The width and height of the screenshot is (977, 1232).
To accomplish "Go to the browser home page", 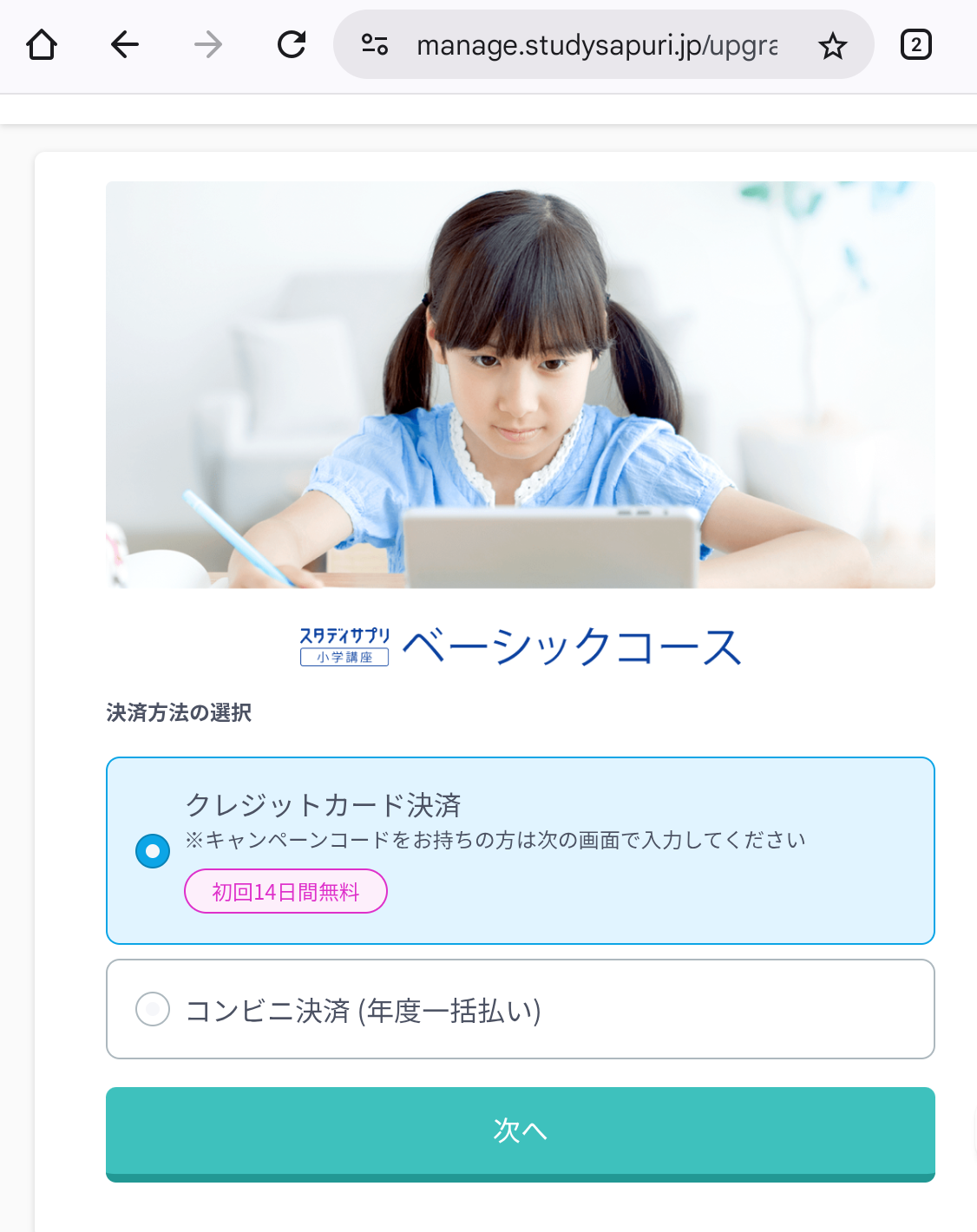I will coord(42,44).
